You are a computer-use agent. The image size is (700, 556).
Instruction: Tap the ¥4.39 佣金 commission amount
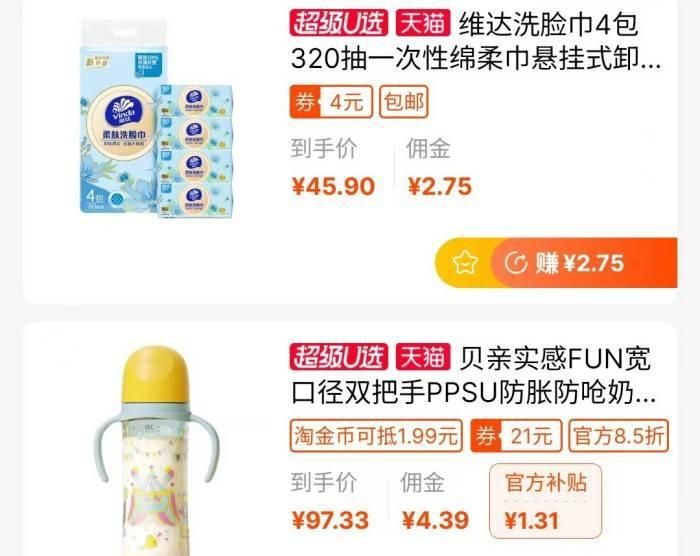(435, 520)
